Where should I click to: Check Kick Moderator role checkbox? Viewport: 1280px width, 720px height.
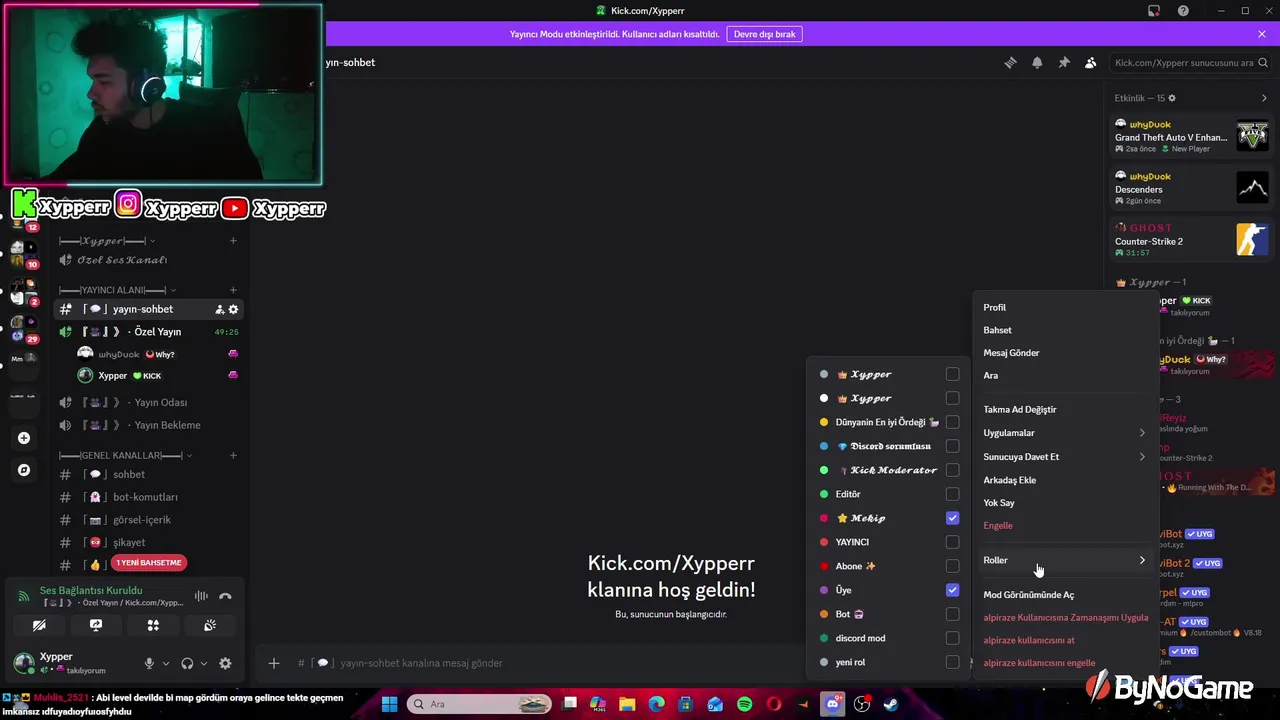(x=952, y=470)
